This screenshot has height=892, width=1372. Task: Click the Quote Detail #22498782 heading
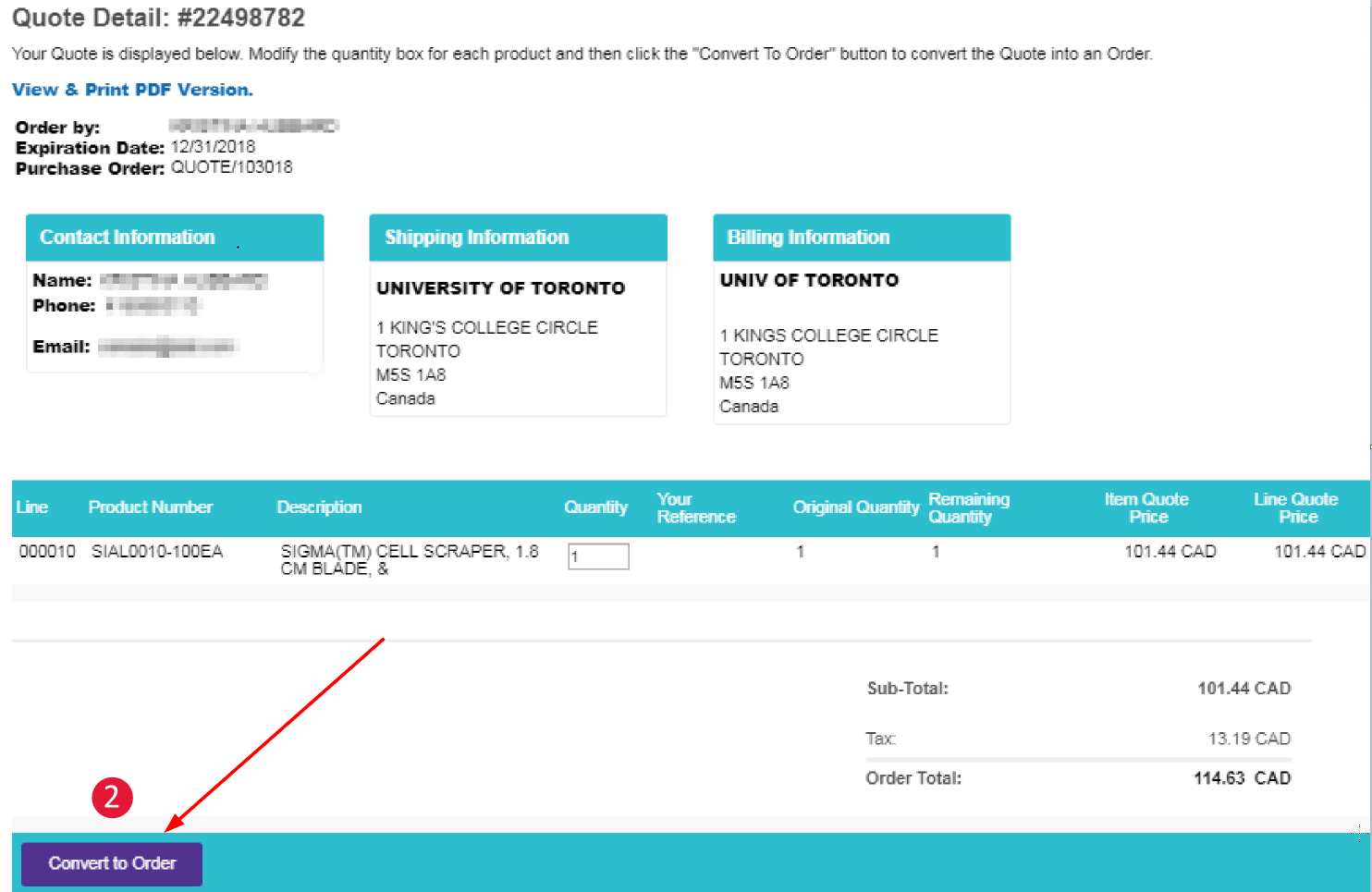coord(158,18)
